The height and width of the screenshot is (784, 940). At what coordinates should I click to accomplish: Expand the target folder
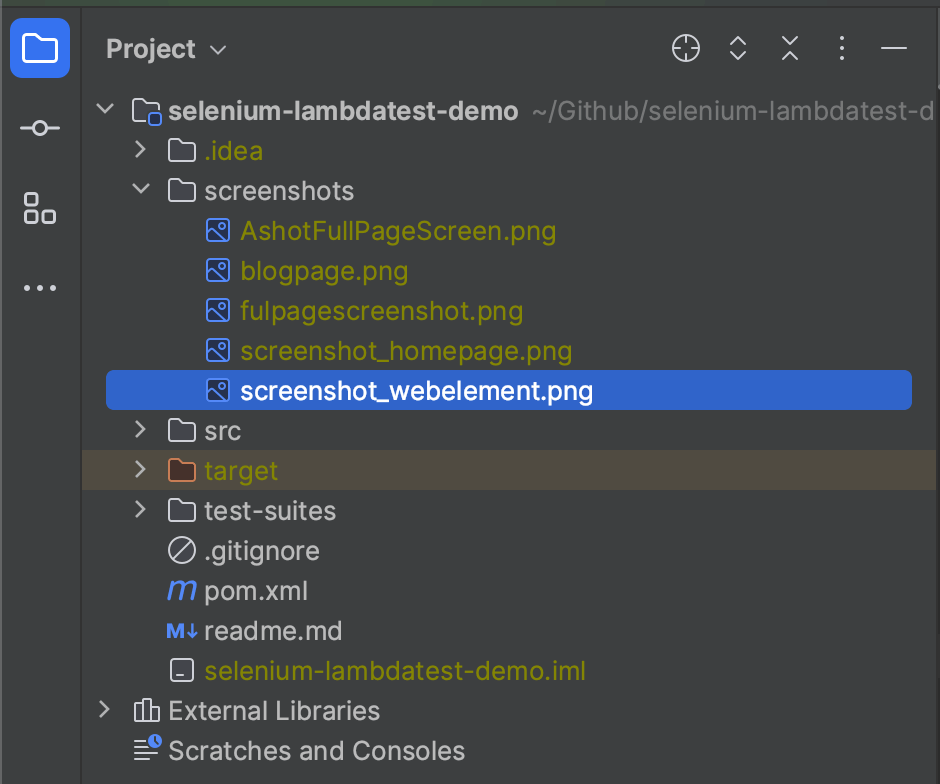point(141,470)
